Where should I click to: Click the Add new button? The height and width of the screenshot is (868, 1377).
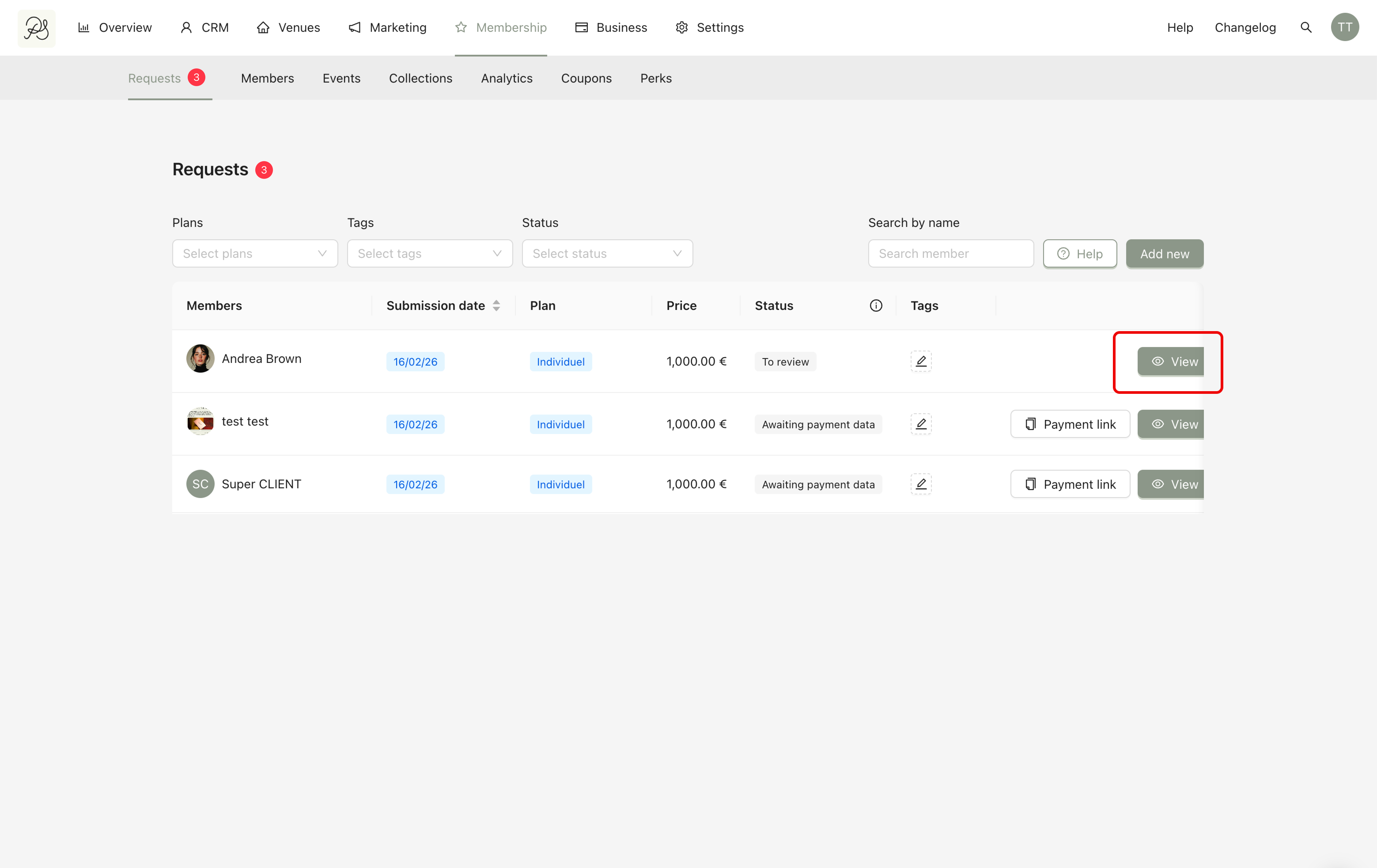pyautogui.click(x=1164, y=253)
